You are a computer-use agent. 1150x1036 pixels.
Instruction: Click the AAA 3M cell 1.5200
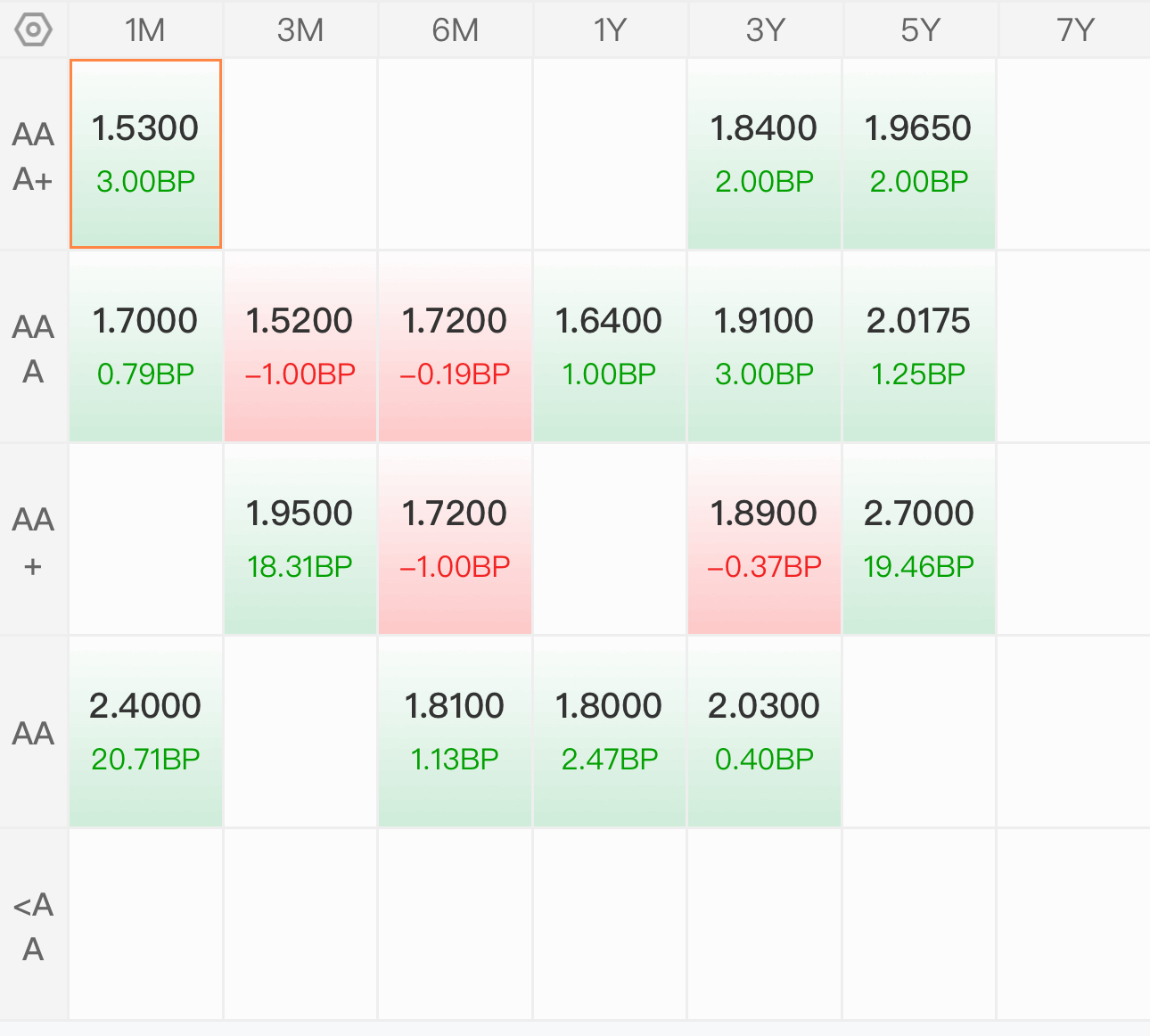pos(300,347)
